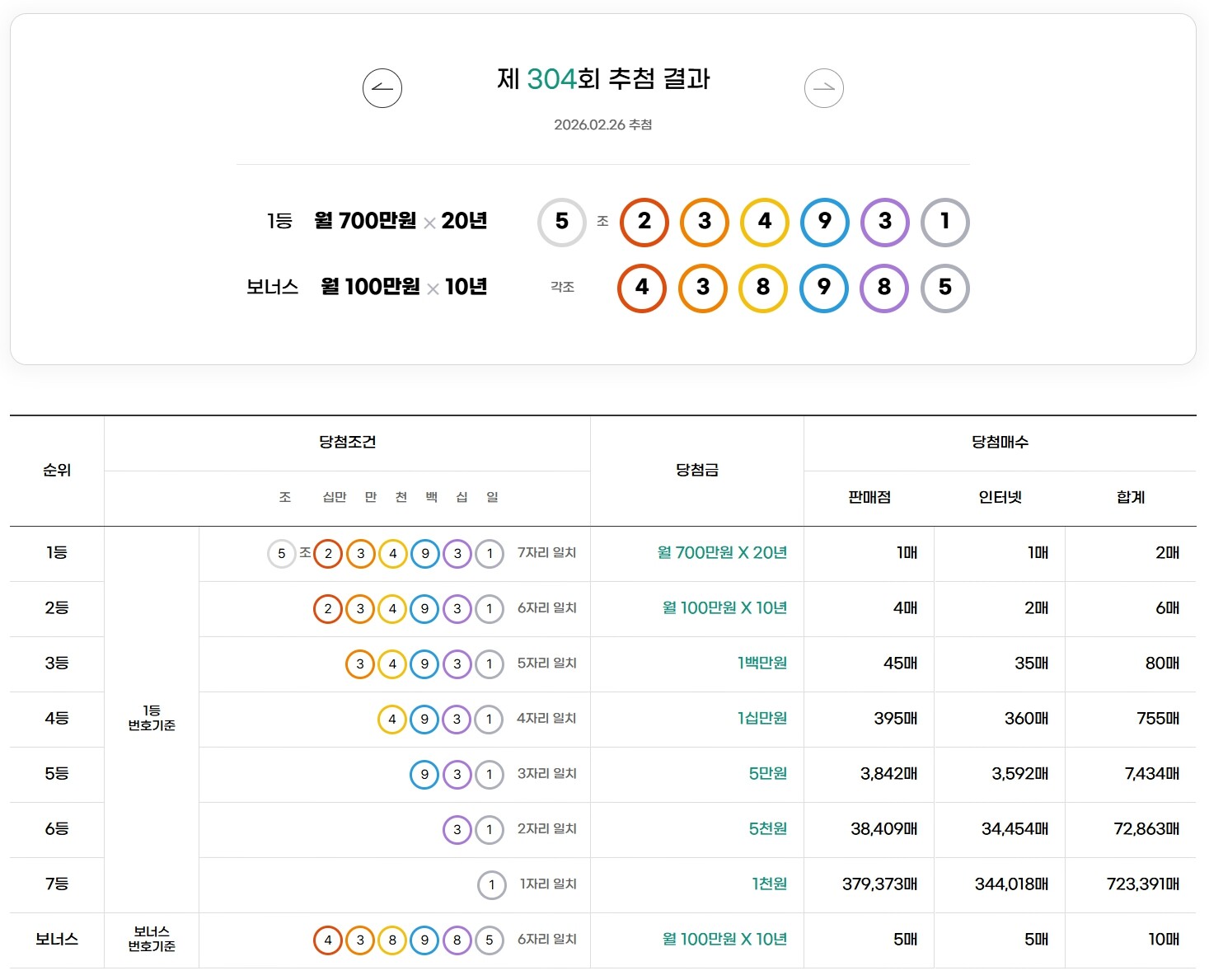Go to the previous draw round
Screen dimensions: 1209x980
click(x=382, y=87)
